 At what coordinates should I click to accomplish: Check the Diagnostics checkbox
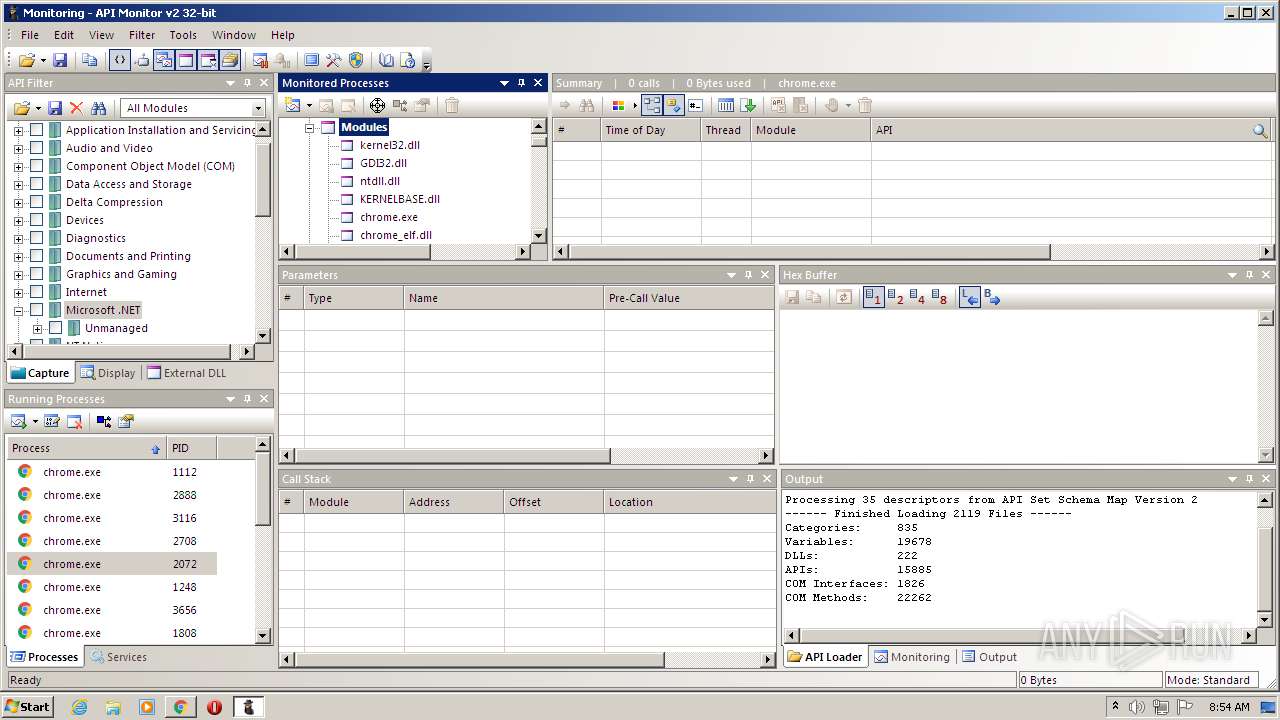(37, 238)
